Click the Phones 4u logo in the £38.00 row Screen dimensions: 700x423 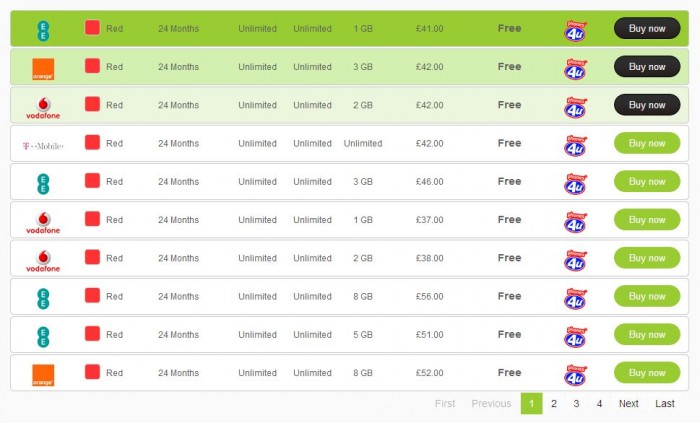pos(574,259)
